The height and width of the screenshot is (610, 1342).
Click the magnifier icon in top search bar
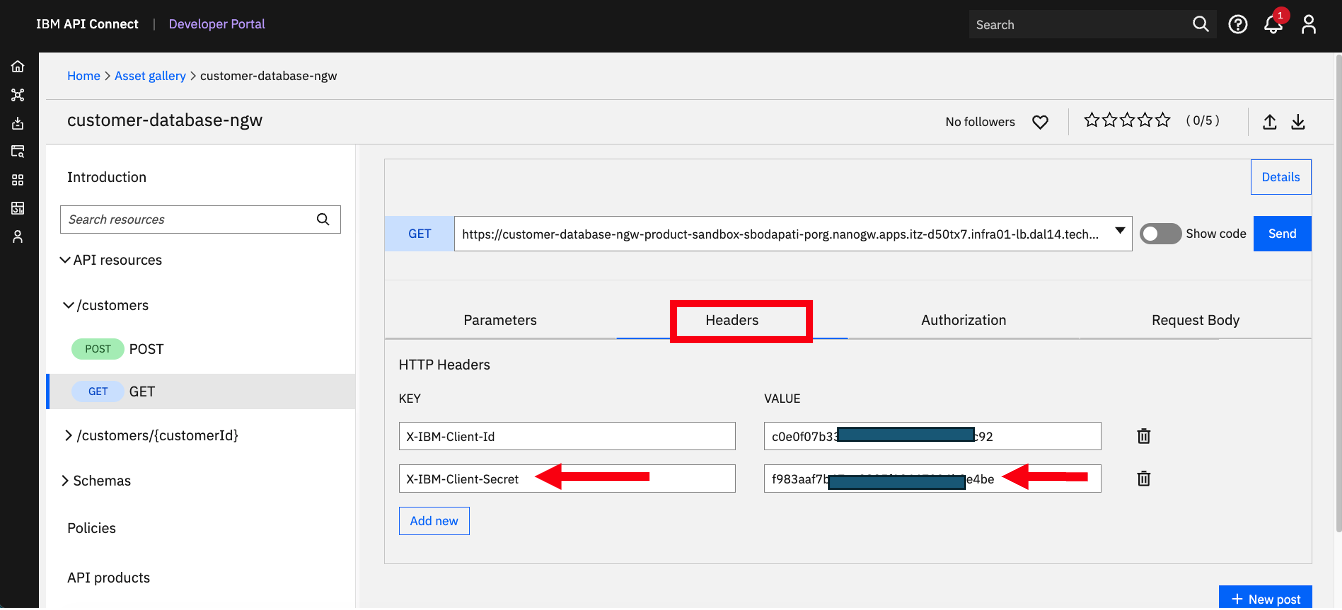pyautogui.click(x=1201, y=24)
